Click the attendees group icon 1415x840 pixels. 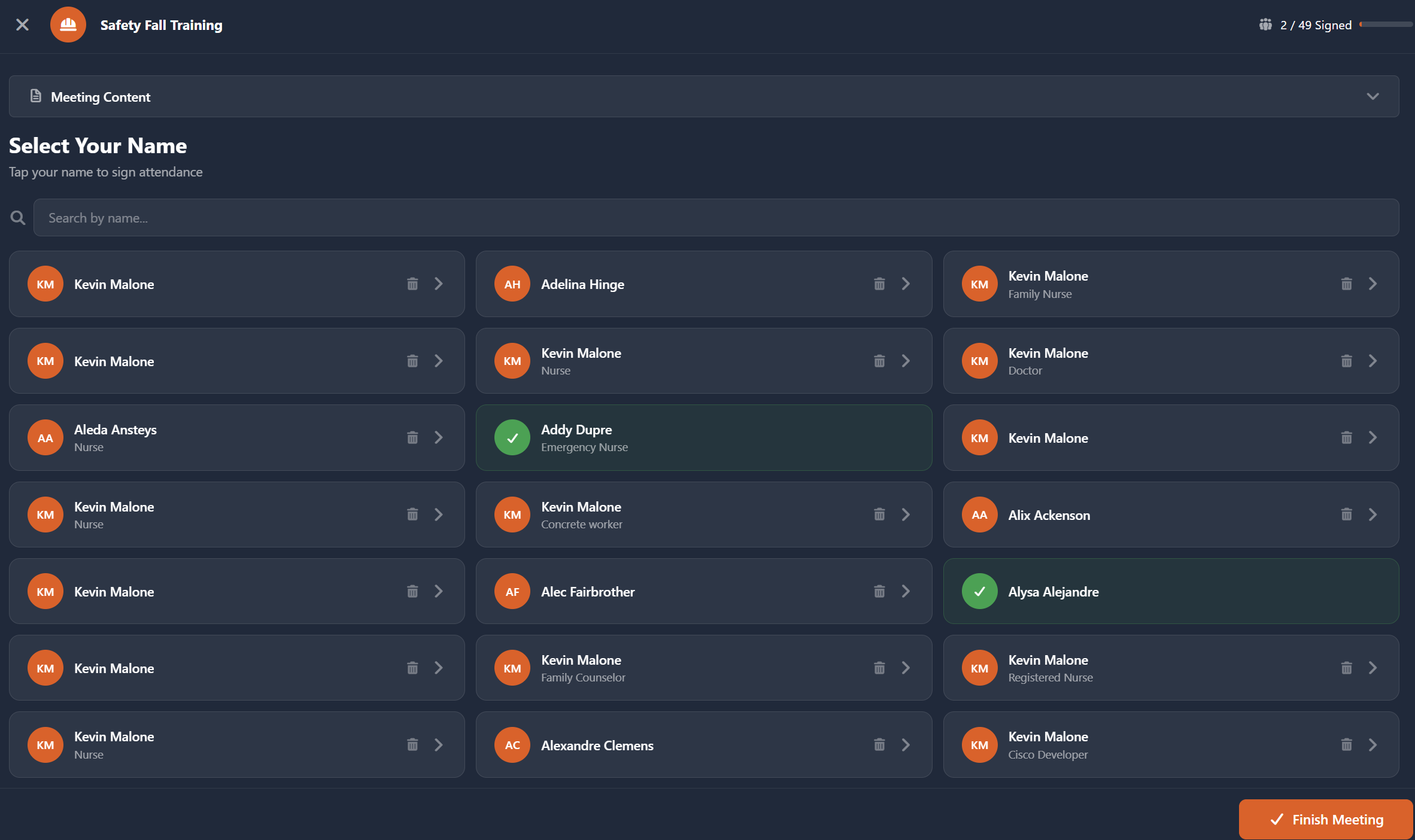(x=1265, y=25)
